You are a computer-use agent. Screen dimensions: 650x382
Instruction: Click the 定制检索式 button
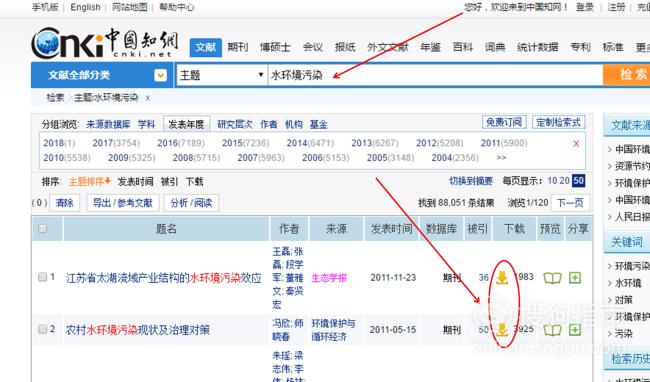click(558, 122)
